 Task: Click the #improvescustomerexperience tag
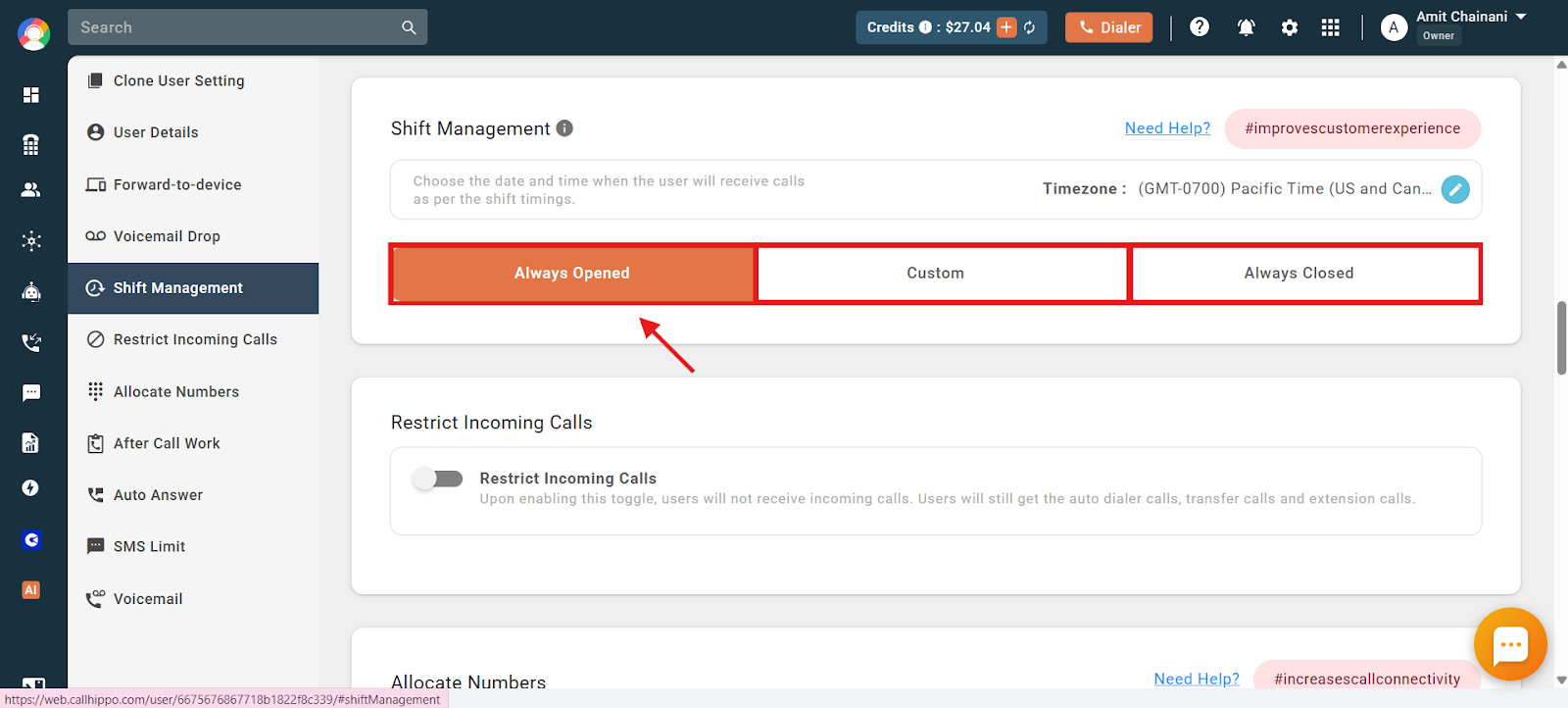[x=1352, y=128]
